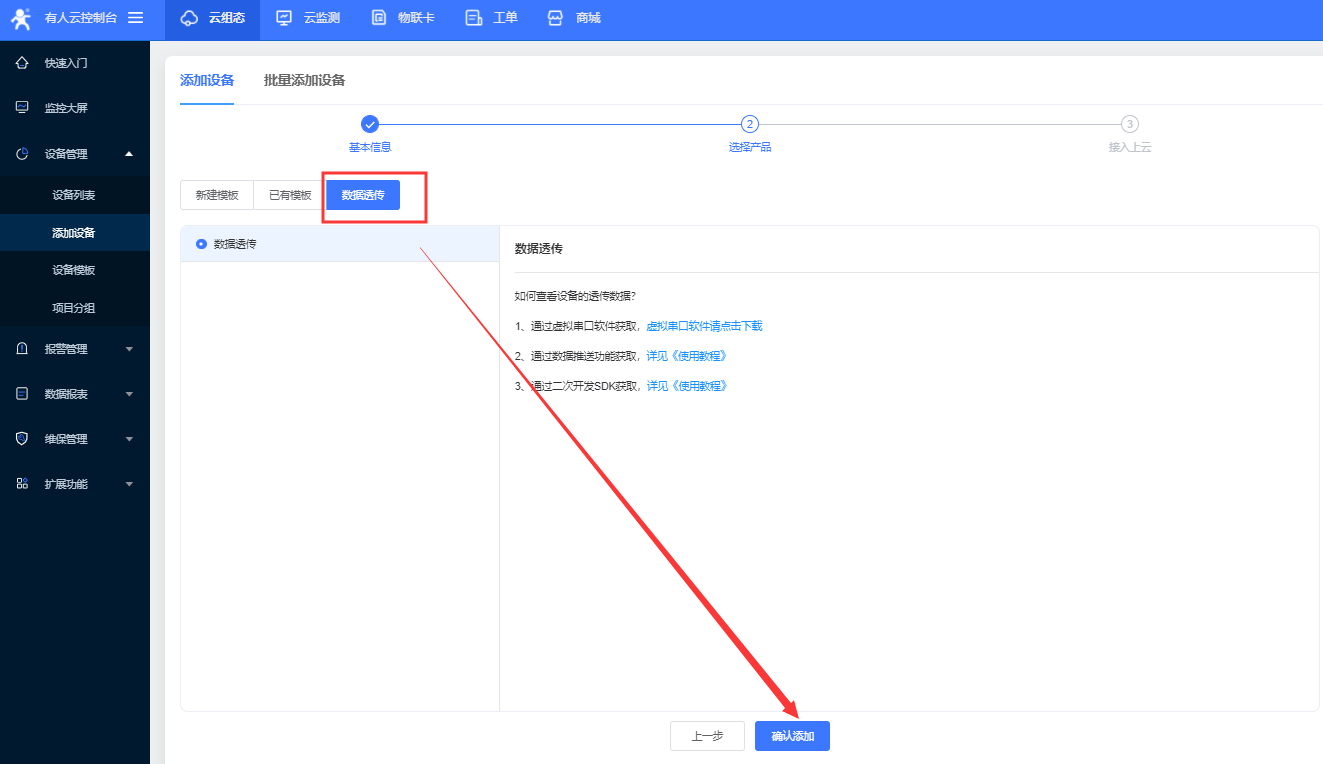
Task: Select the 已有模板 template tab
Action: [290, 195]
